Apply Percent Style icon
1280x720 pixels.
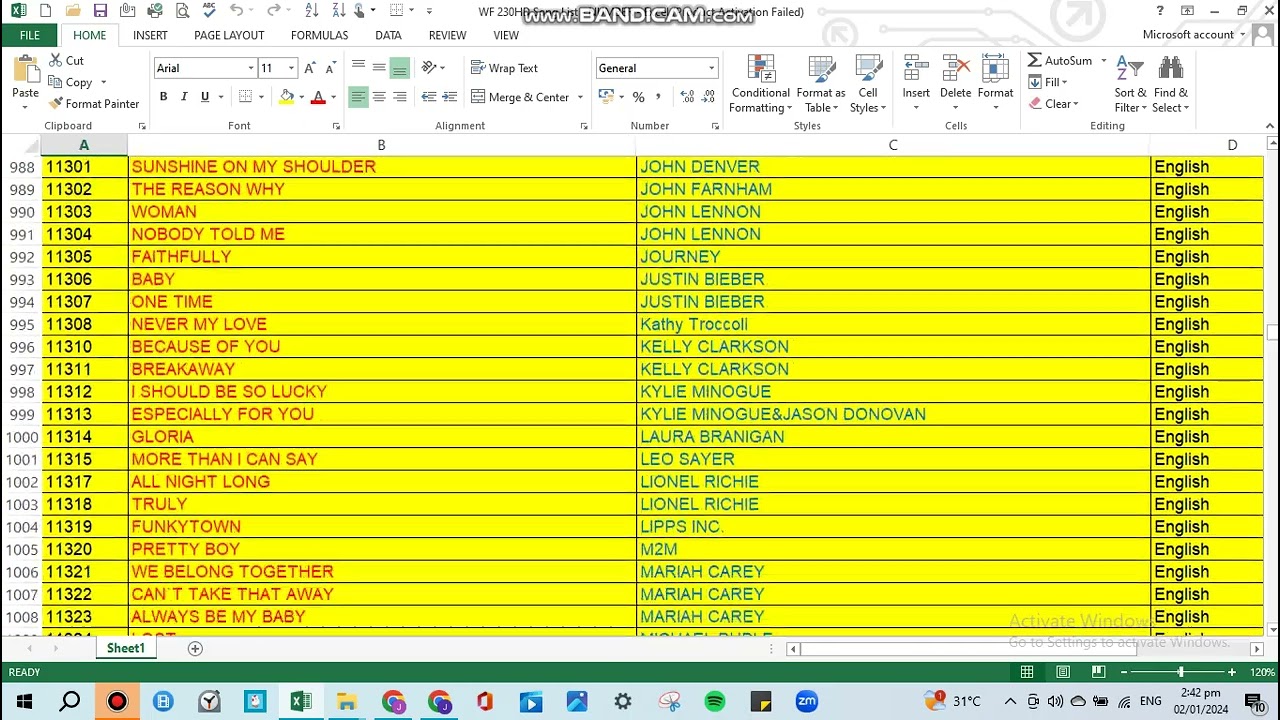point(638,97)
